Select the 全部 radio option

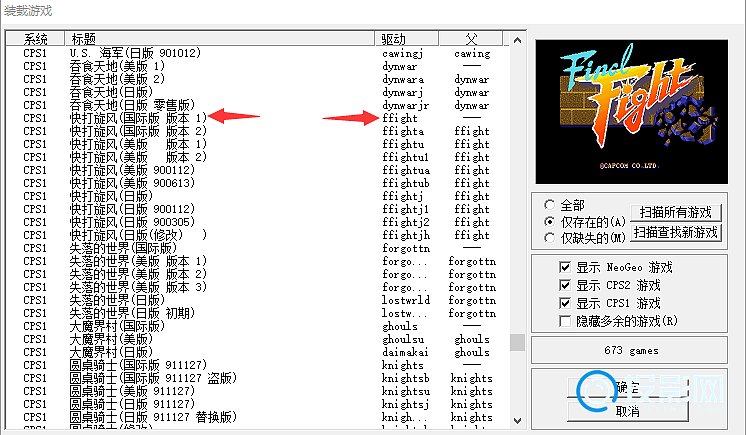549,205
